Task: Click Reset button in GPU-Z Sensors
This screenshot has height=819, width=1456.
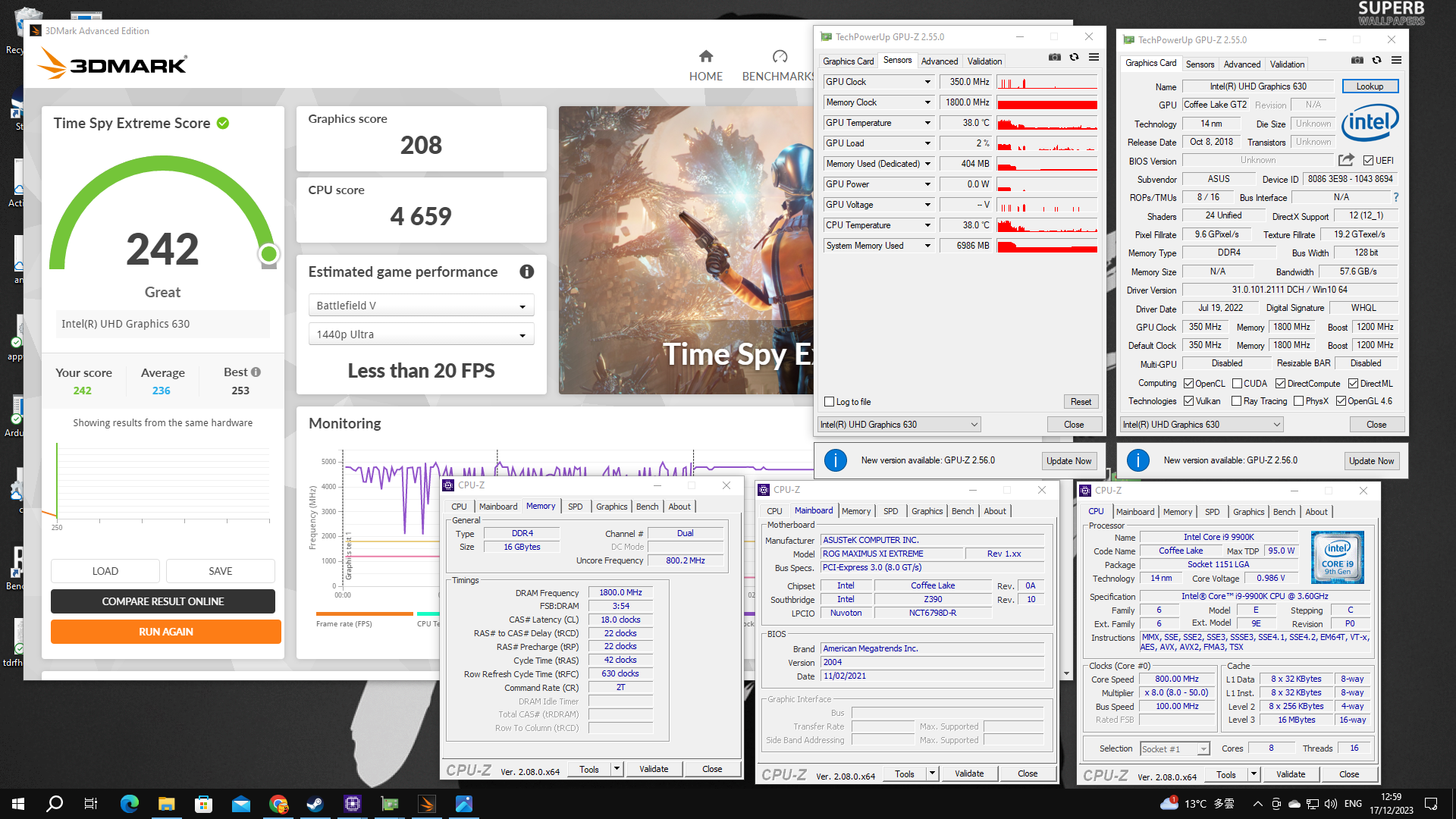Action: (1081, 402)
